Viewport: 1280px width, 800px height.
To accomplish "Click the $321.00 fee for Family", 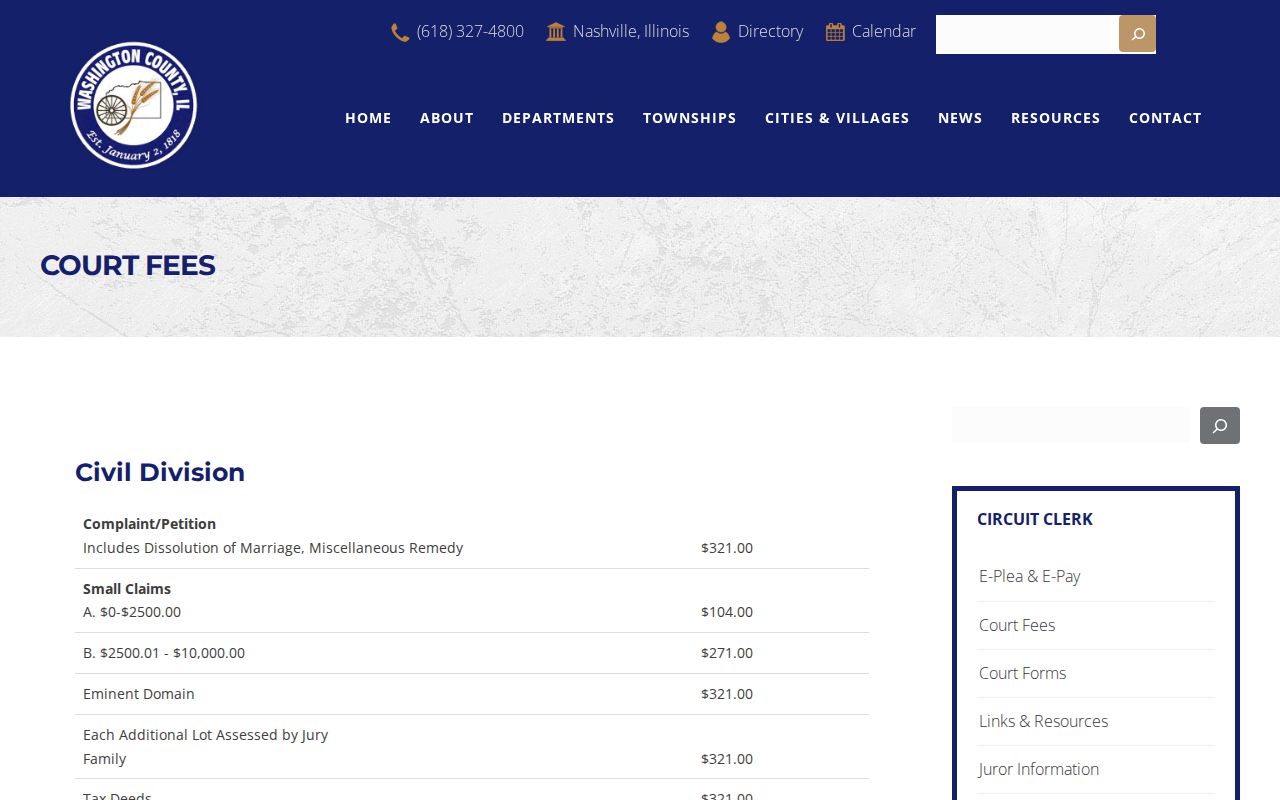I will pyautogui.click(x=727, y=759).
